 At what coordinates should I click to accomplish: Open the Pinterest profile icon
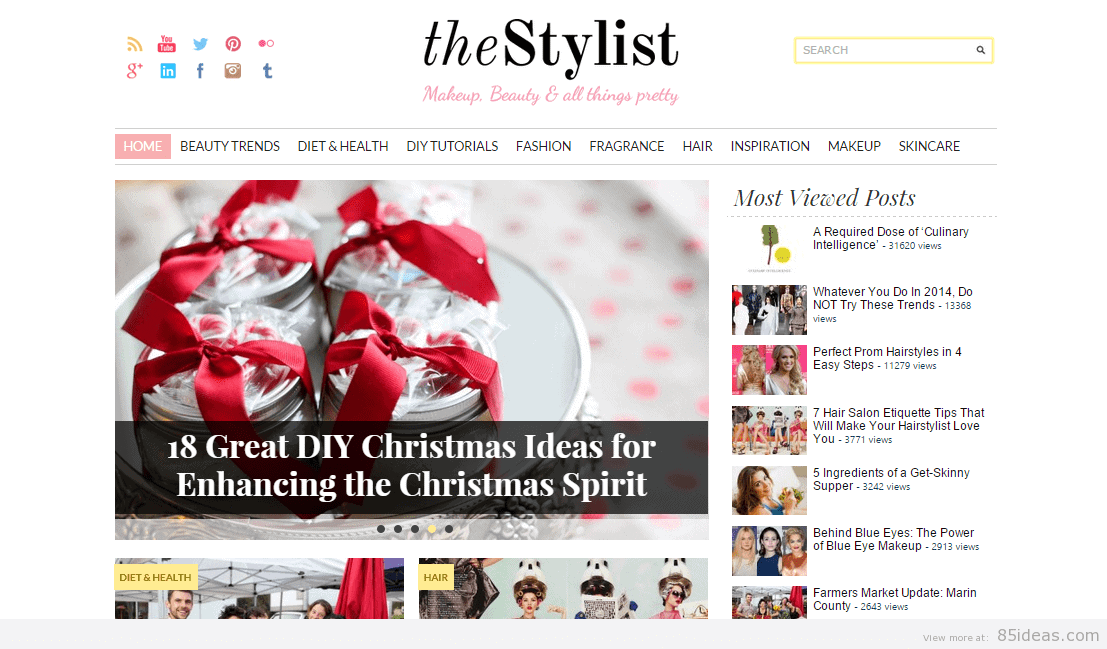click(233, 44)
